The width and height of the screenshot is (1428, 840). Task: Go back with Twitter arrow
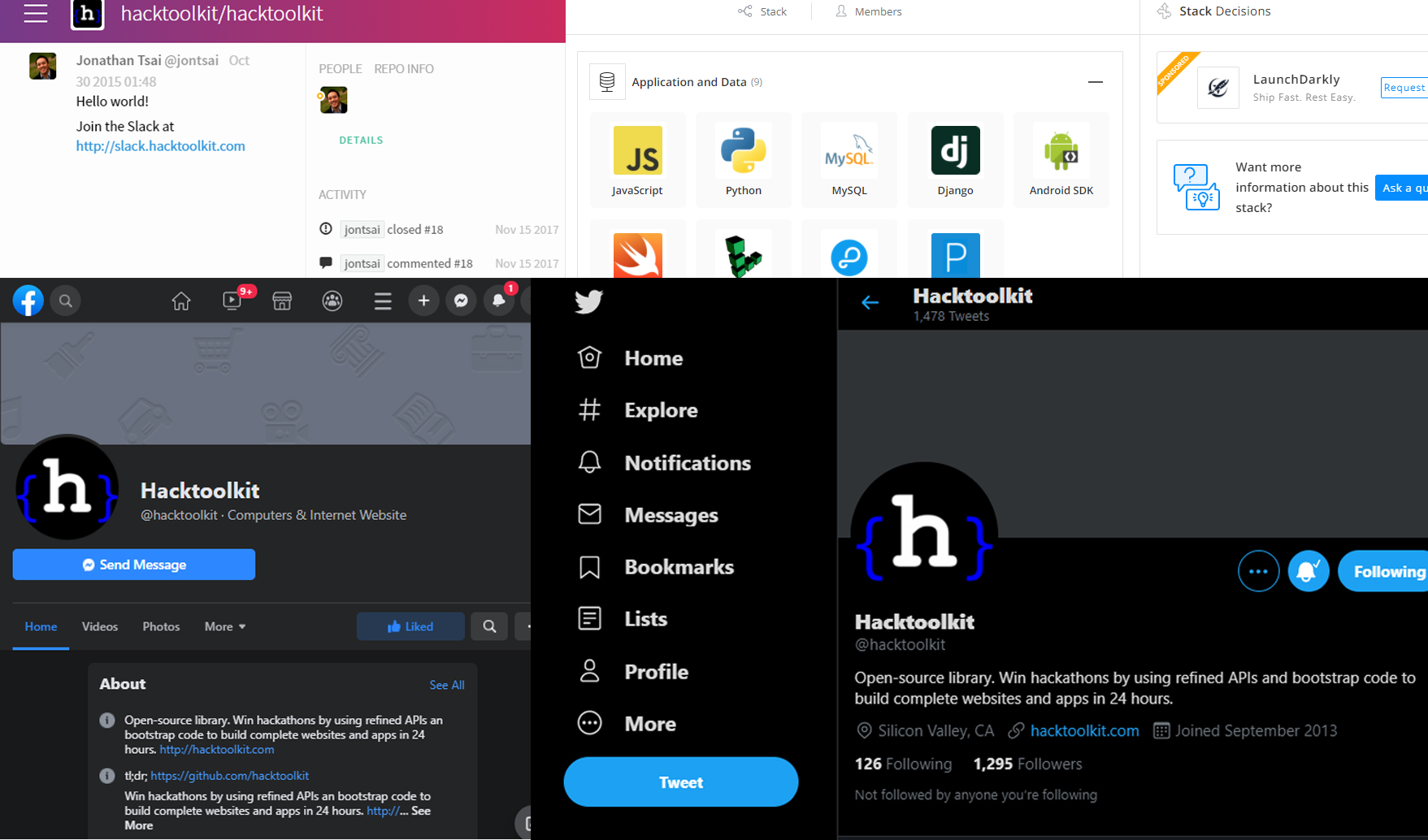pyautogui.click(x=870, y=303)
